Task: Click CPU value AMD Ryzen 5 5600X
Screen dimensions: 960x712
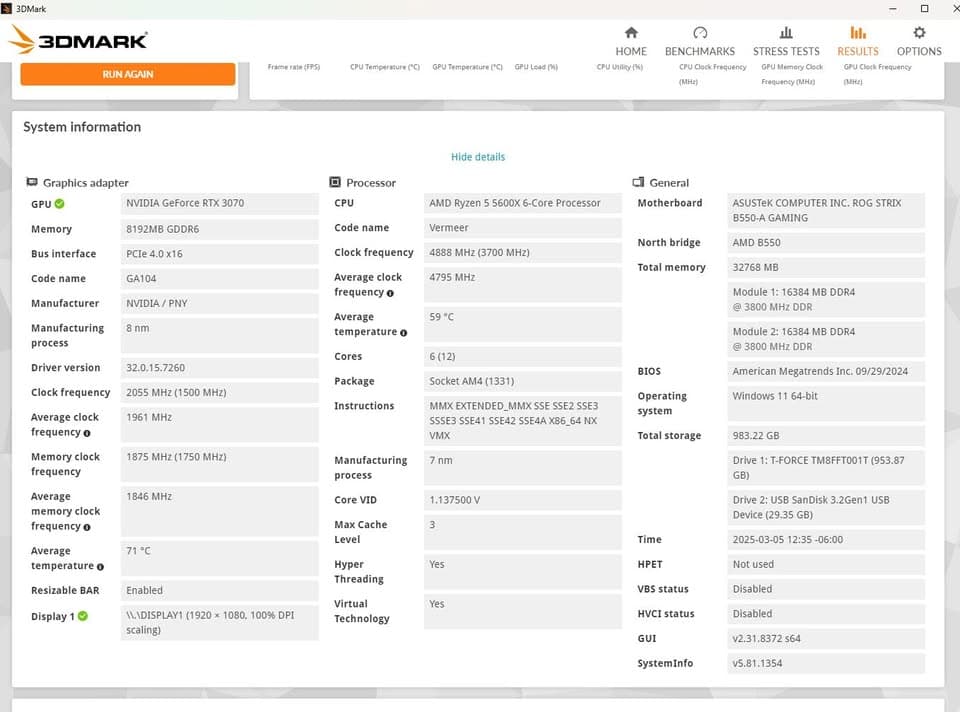Action: 522,203
